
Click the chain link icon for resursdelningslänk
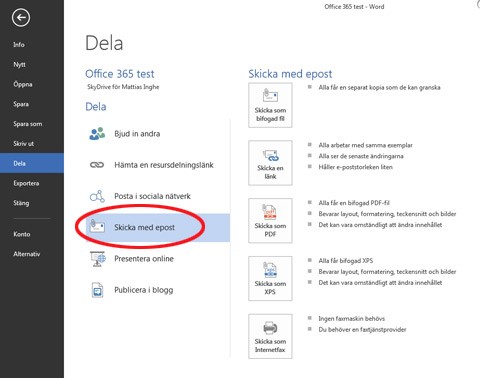tap(97, 165)
